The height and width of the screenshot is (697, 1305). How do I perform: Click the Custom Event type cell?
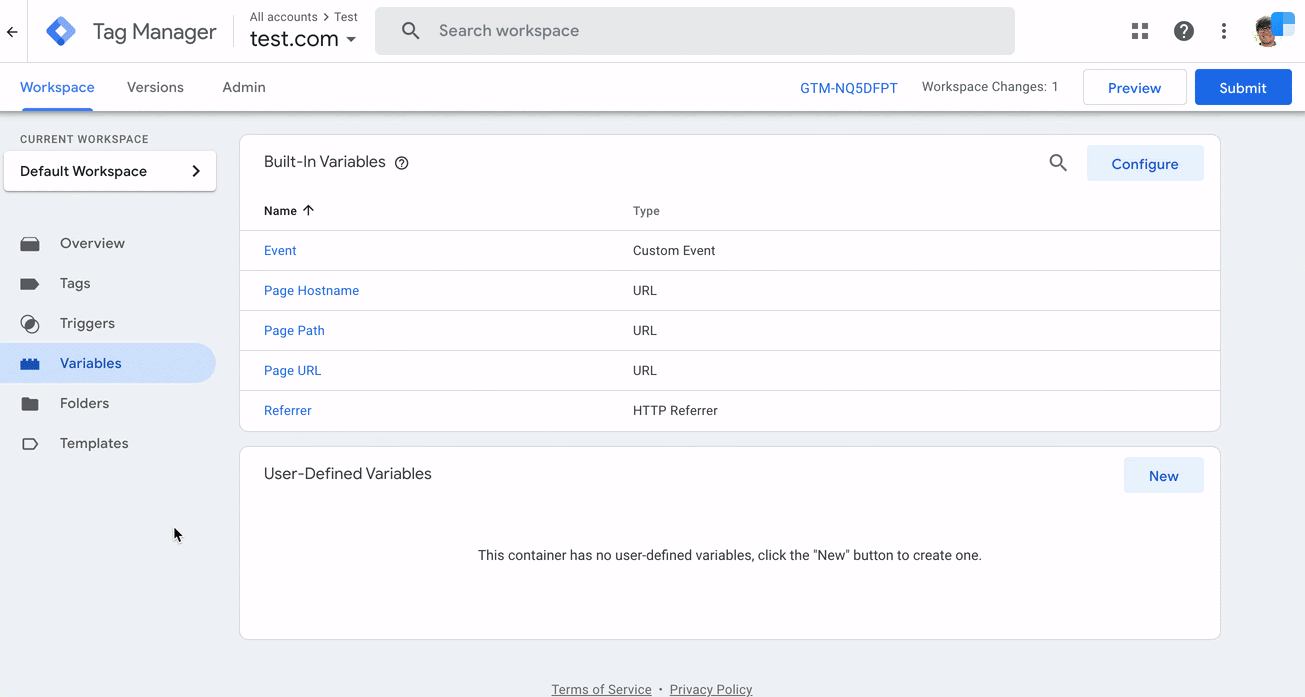pyautogui.click(x=674, y=251)
